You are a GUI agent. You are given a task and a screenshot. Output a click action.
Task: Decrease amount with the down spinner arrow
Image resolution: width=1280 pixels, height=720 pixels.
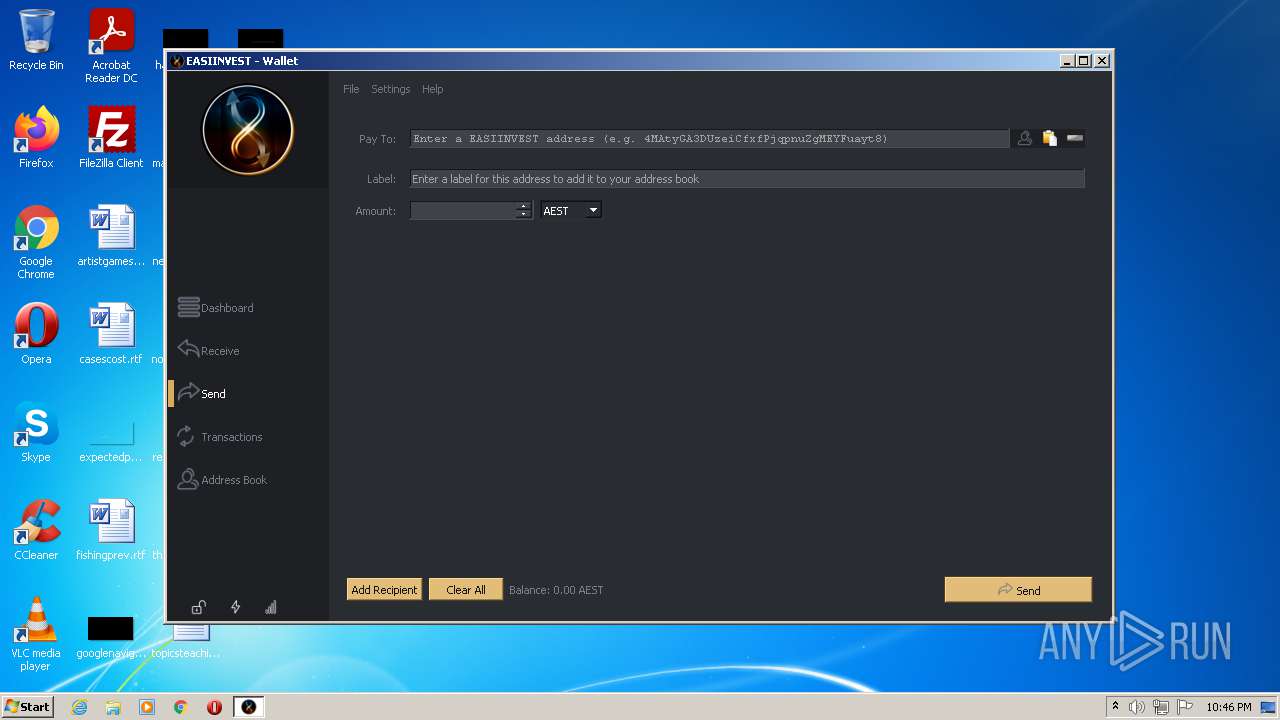(523, 215)
